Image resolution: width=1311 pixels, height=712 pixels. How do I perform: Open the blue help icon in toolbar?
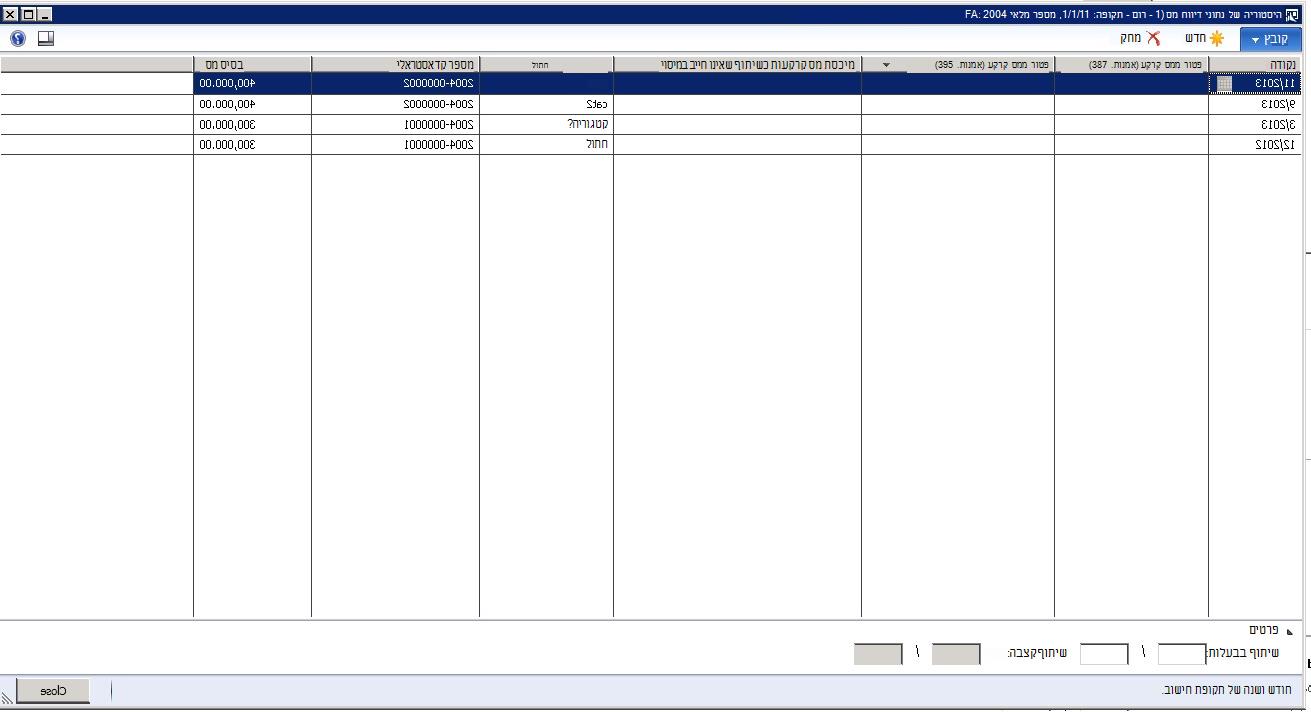click(18, 38)
